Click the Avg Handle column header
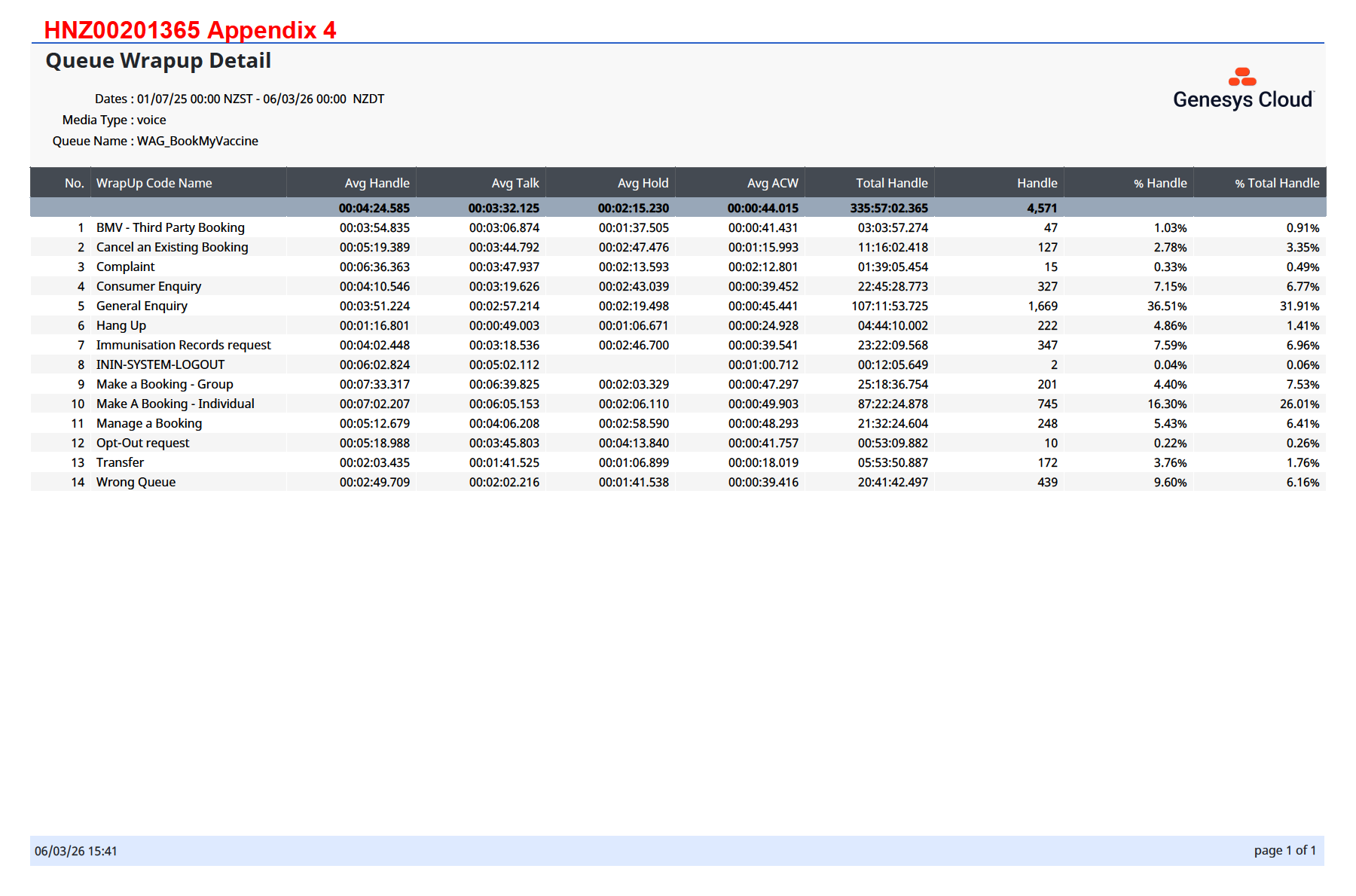Screen dimensions: 1356x896 377,183
